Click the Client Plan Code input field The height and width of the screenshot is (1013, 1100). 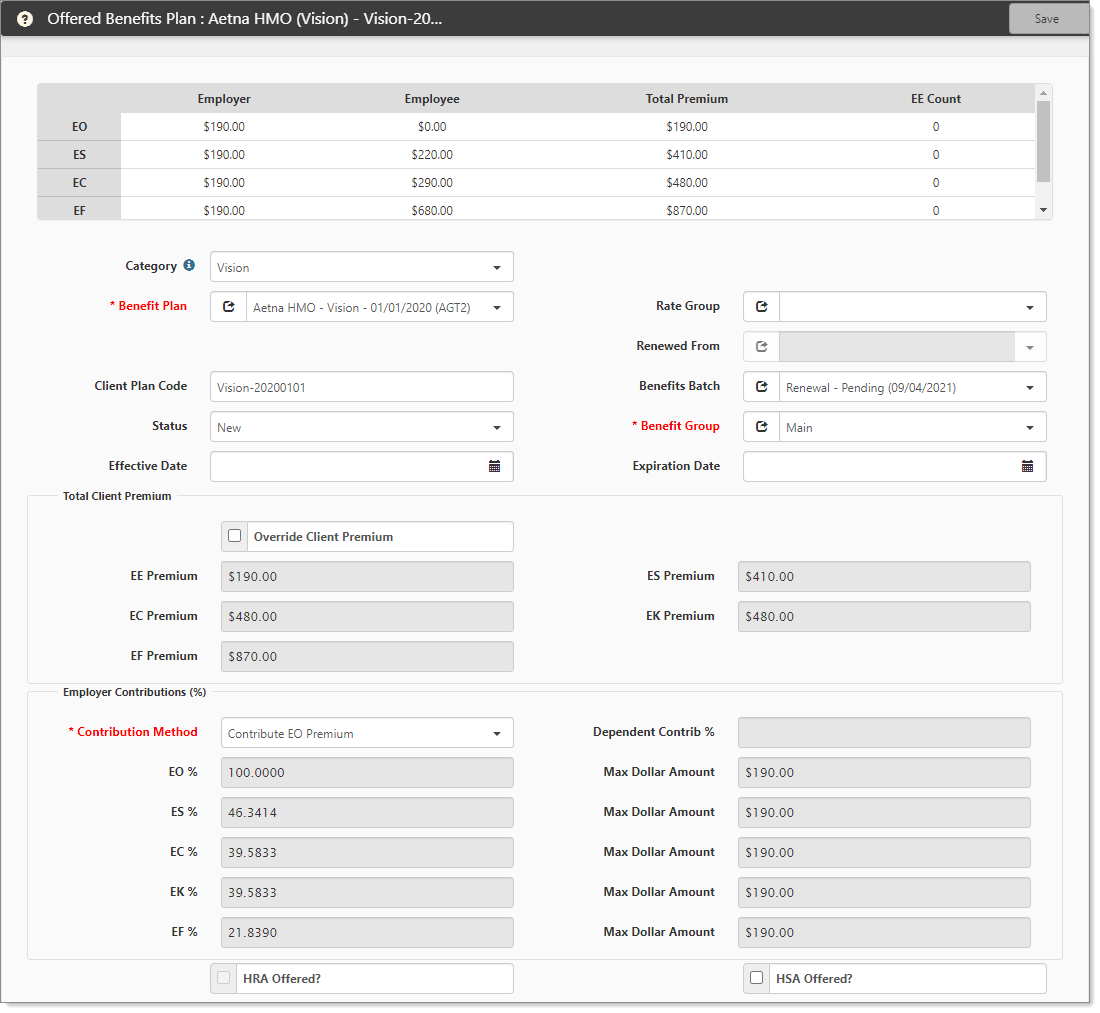point(361,387)
